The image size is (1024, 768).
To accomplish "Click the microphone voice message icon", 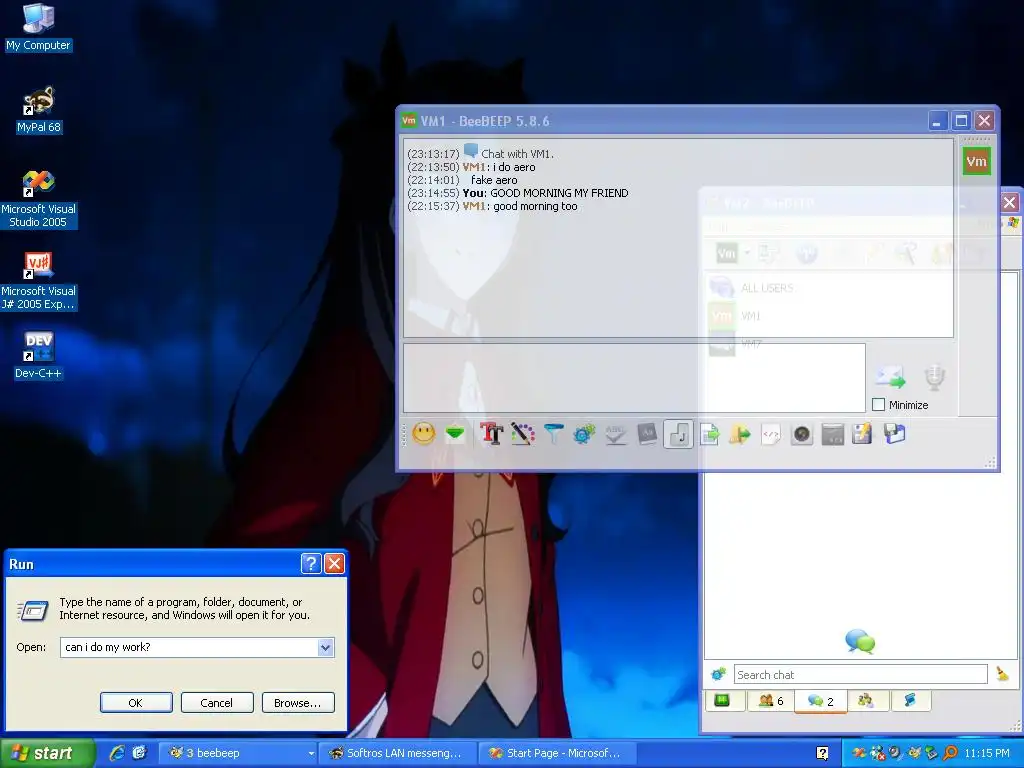I will click(935, 377).
